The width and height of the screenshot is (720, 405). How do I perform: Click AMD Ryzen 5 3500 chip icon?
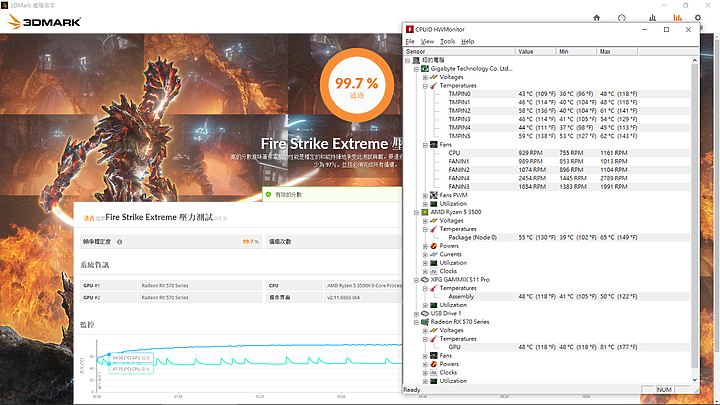pos(425,212)
